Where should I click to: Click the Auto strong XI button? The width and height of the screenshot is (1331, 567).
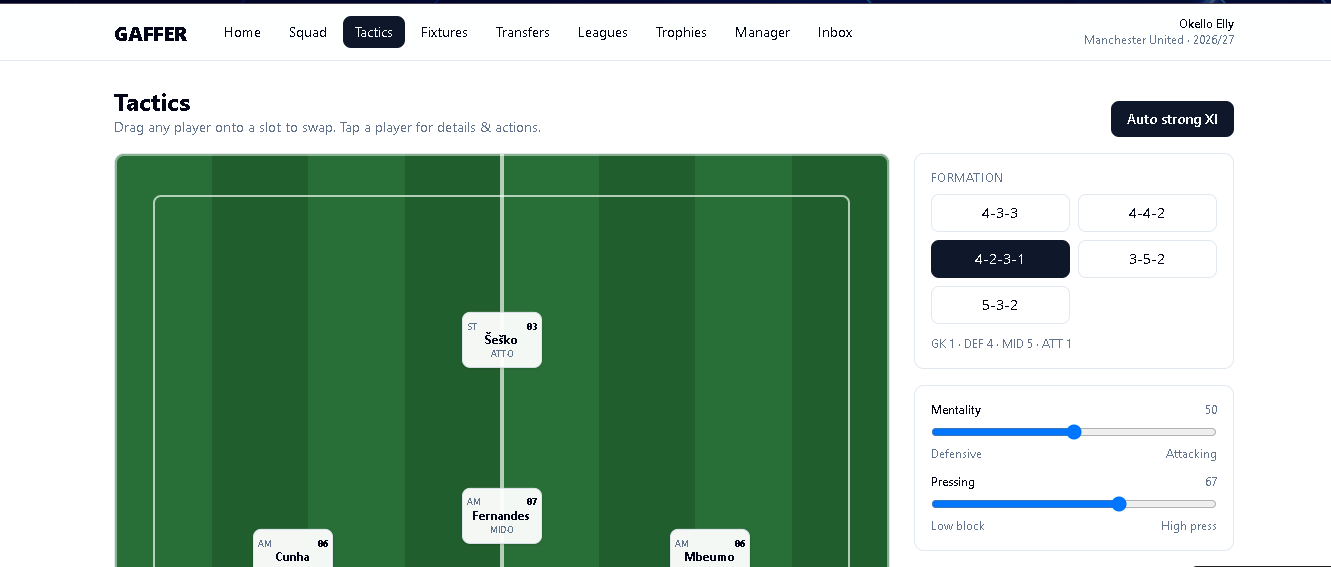pos(1172,119)
